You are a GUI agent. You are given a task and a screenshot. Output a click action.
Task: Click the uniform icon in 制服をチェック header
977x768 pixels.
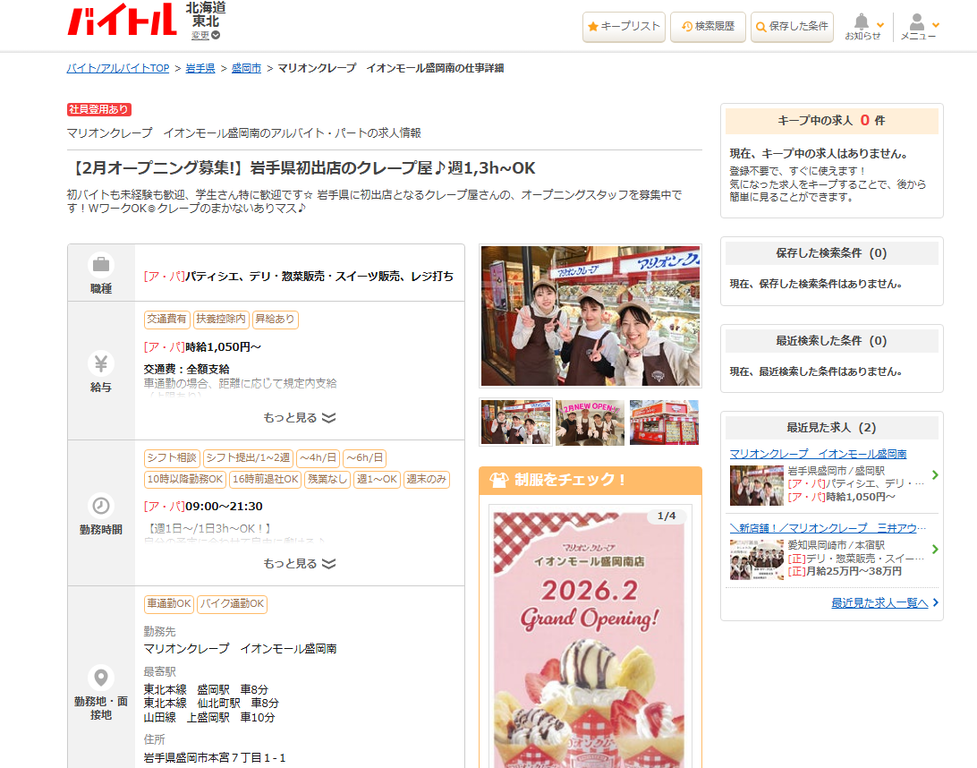point(498,480)
